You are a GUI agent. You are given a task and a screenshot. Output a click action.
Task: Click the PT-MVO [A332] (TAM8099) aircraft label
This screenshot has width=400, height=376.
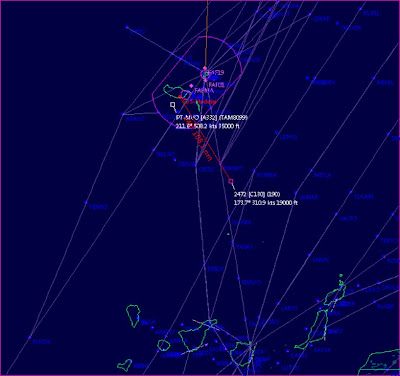point(212,118)
